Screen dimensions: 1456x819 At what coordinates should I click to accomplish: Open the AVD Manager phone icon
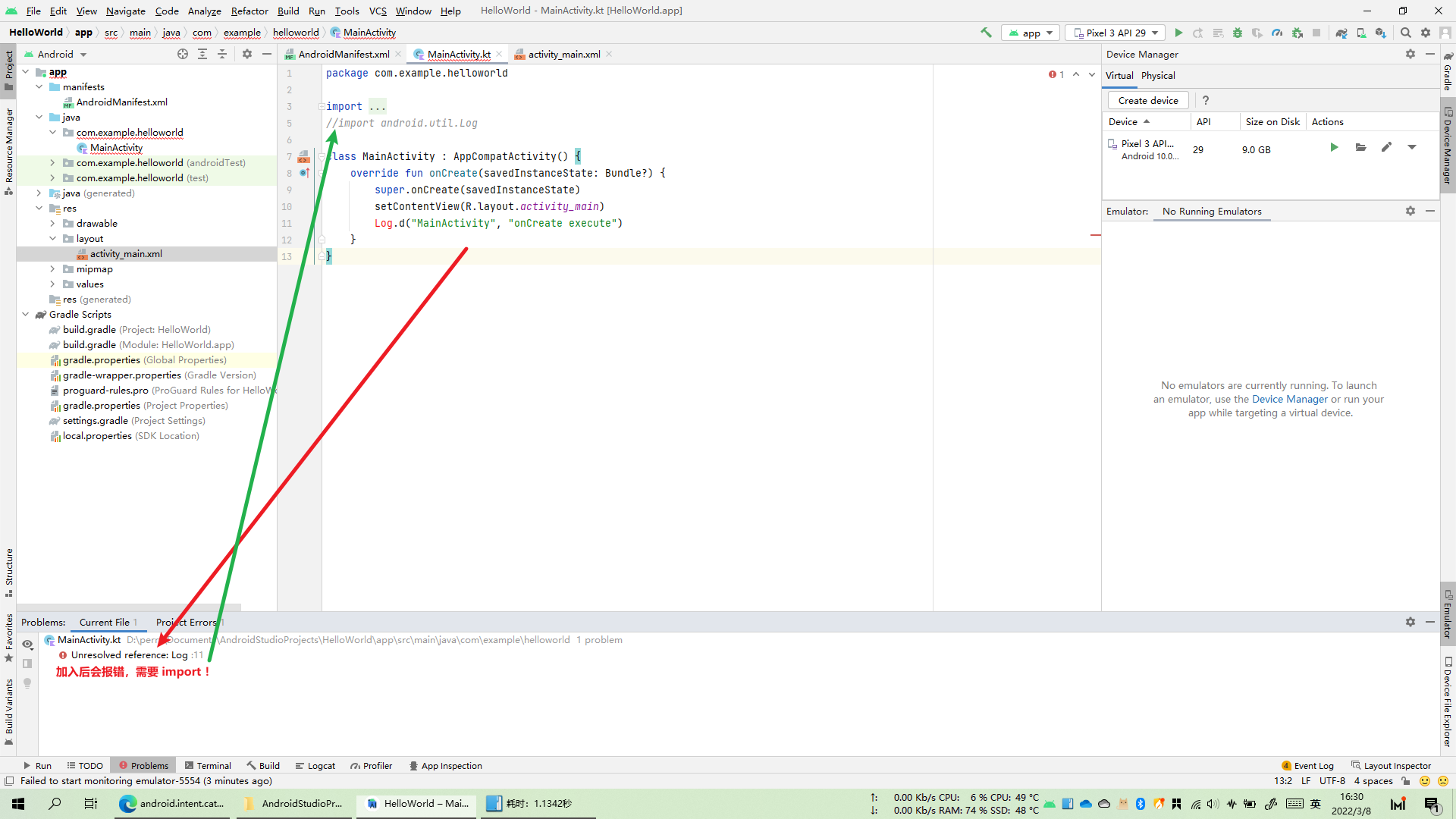coord(1361,33)
